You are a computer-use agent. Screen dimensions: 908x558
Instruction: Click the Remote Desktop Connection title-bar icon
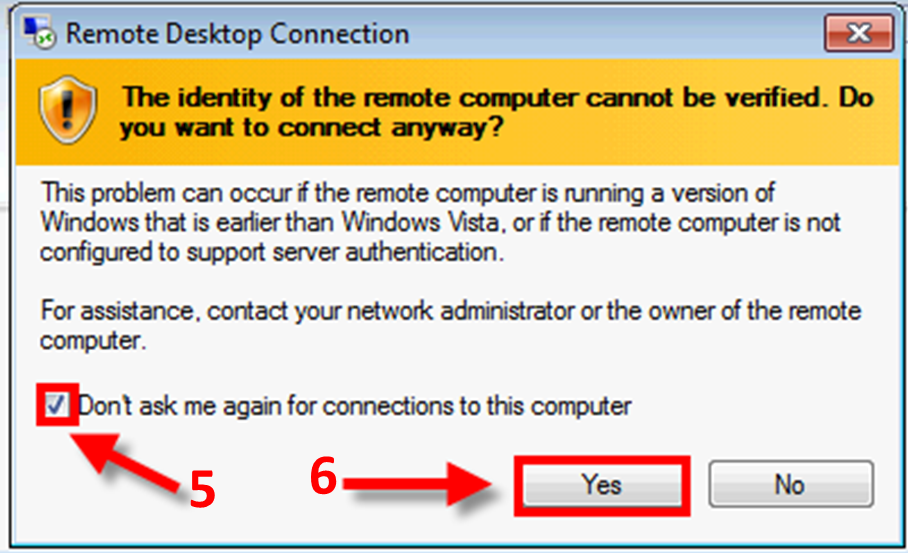[39, 33]
